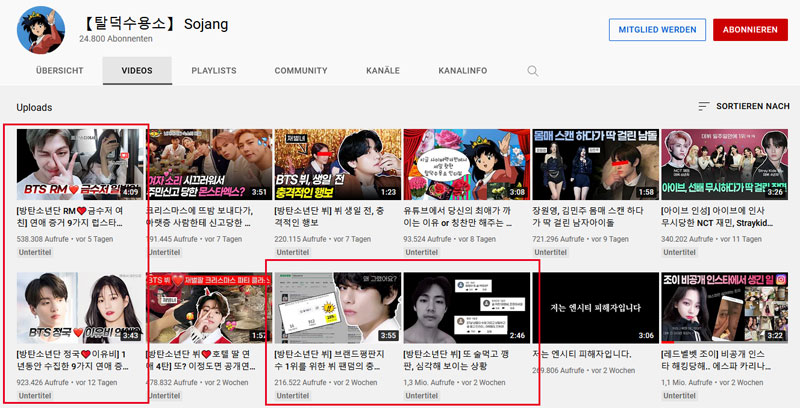Open the thumbnail with 1:58 duration
Image resolution: width=800 pixels, height=408 pixels.
coord(595,164)
